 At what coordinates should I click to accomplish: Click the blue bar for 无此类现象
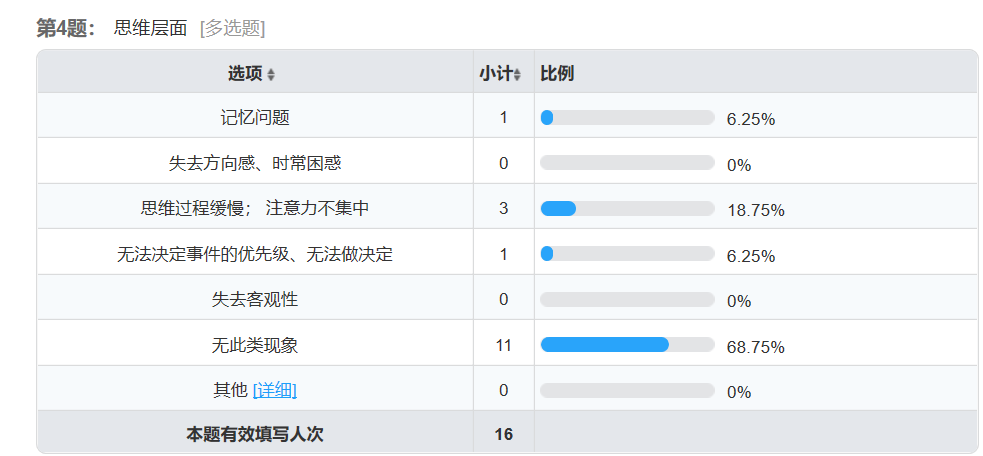(x=605, y=345)
